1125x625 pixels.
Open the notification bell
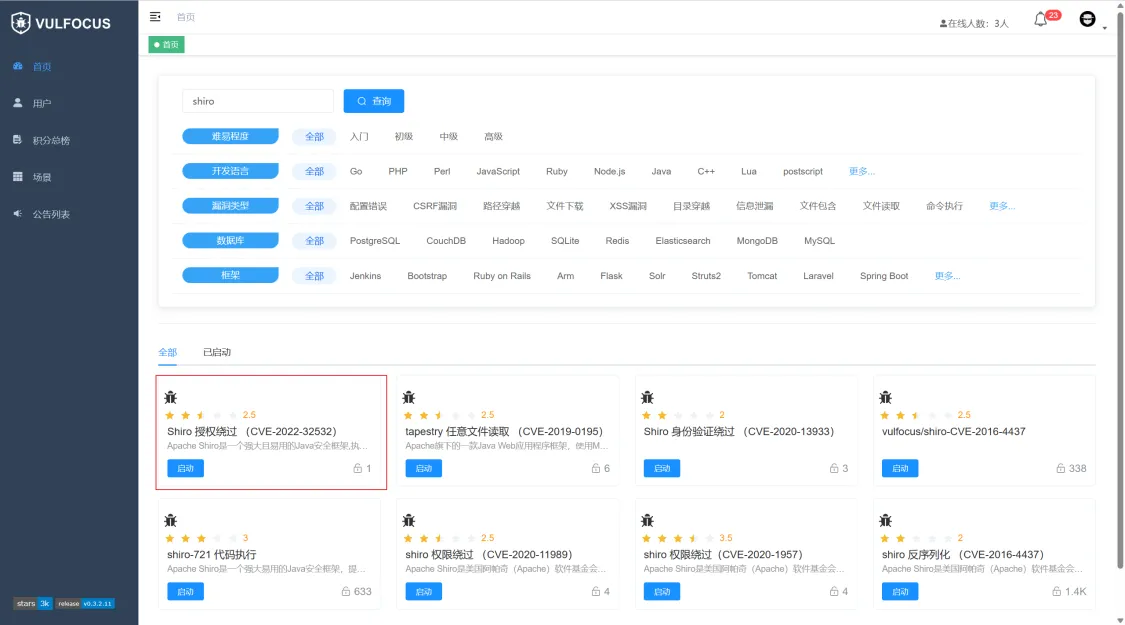point(1040,19)
